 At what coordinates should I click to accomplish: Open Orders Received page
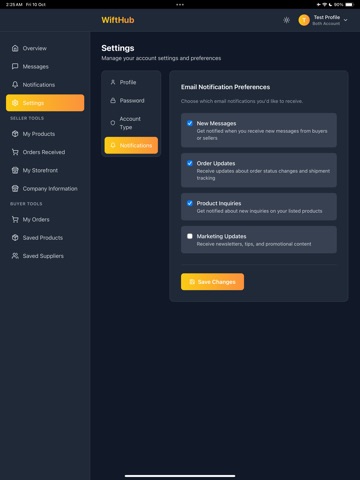45,152
